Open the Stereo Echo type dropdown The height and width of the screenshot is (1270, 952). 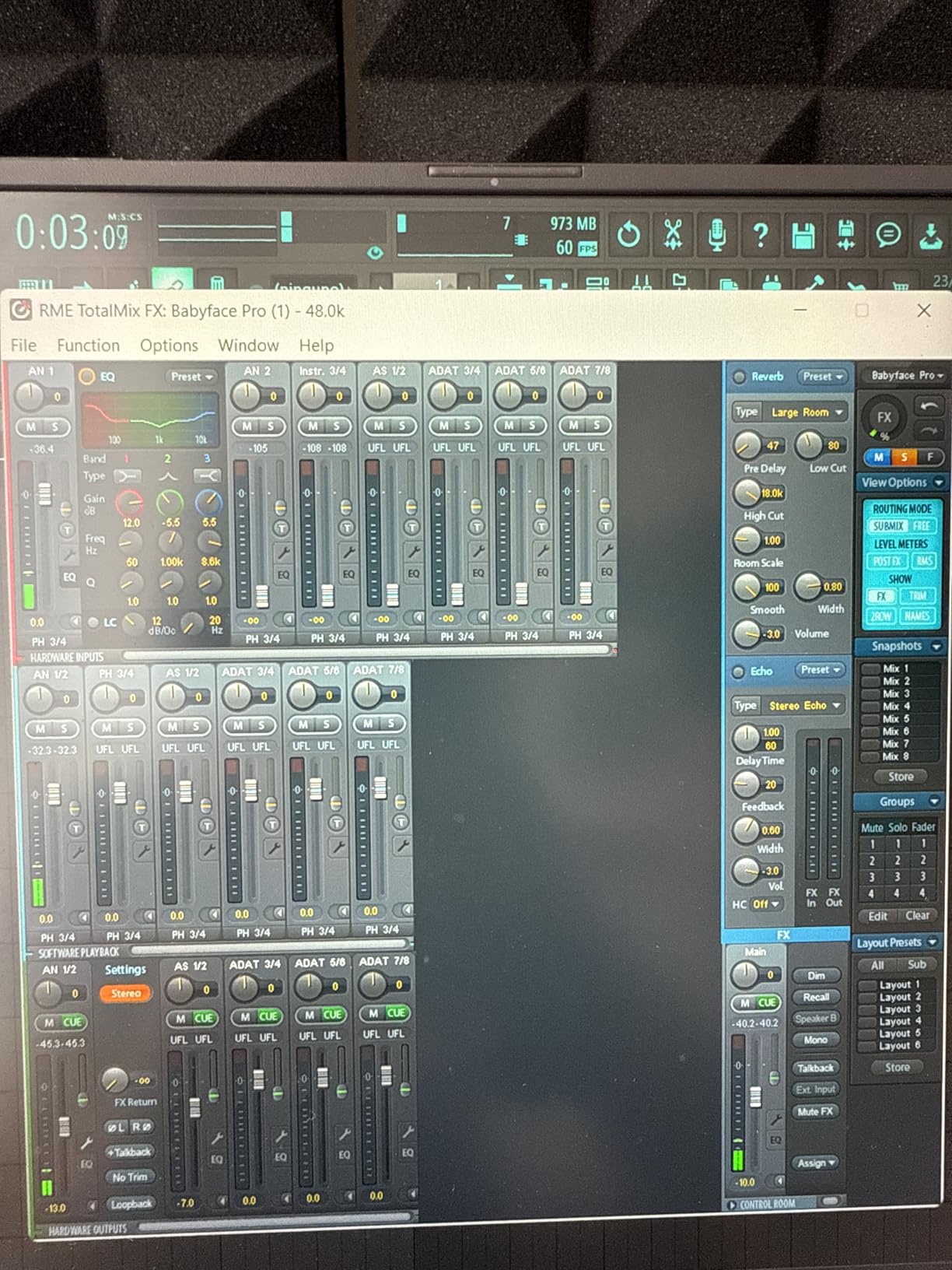point(804,706)
